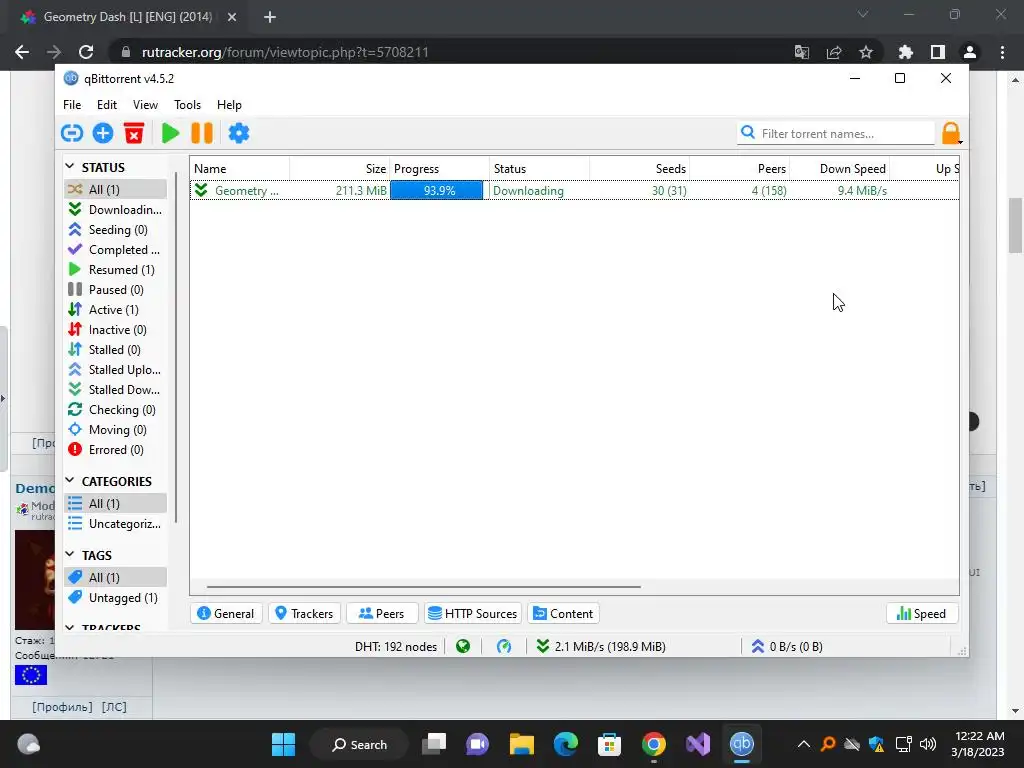Select the Stalled Downloading filter
Screen dimensions: 1024x768
coord(116,390)
